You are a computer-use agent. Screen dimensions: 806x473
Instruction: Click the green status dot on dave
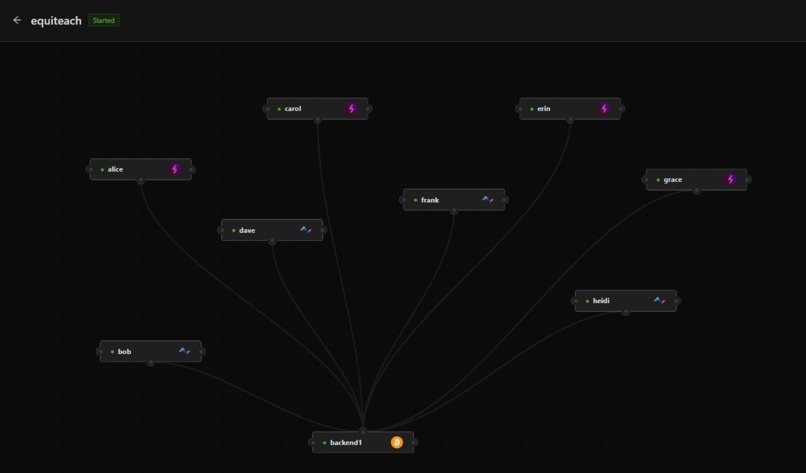click(234, 230)
